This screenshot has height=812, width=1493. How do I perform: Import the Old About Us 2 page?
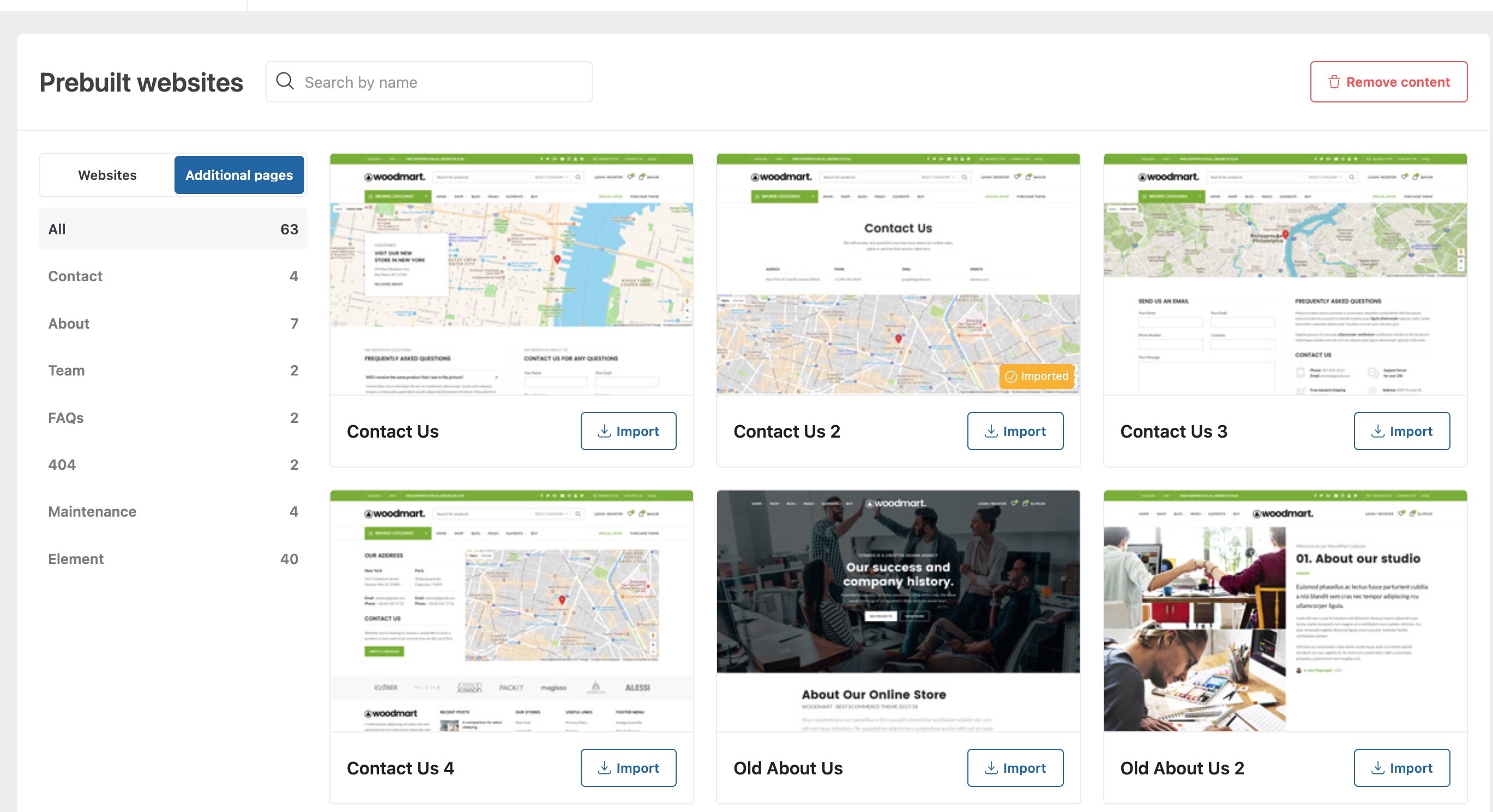(1401, 768)
